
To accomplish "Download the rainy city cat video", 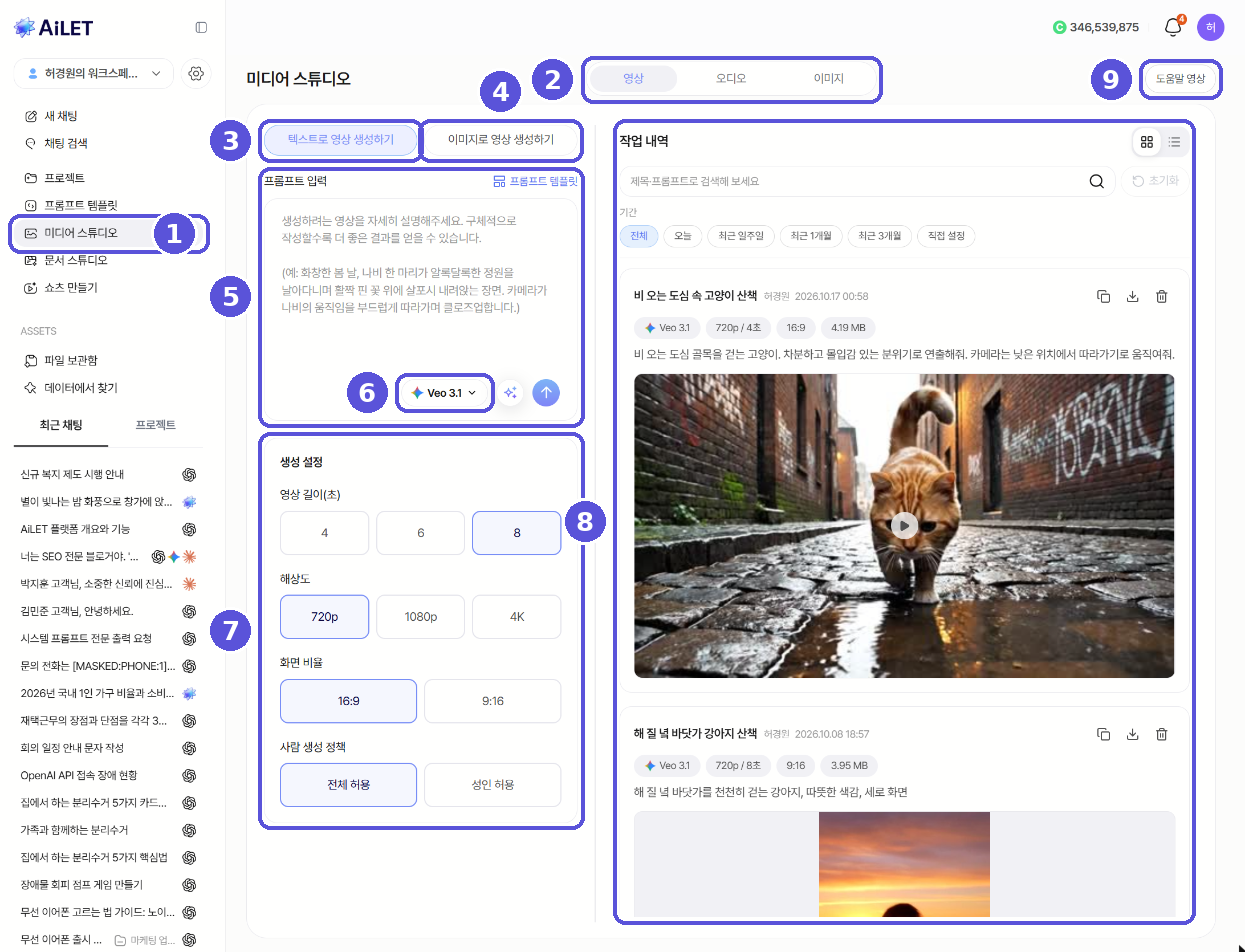I will coord(1133,296).
